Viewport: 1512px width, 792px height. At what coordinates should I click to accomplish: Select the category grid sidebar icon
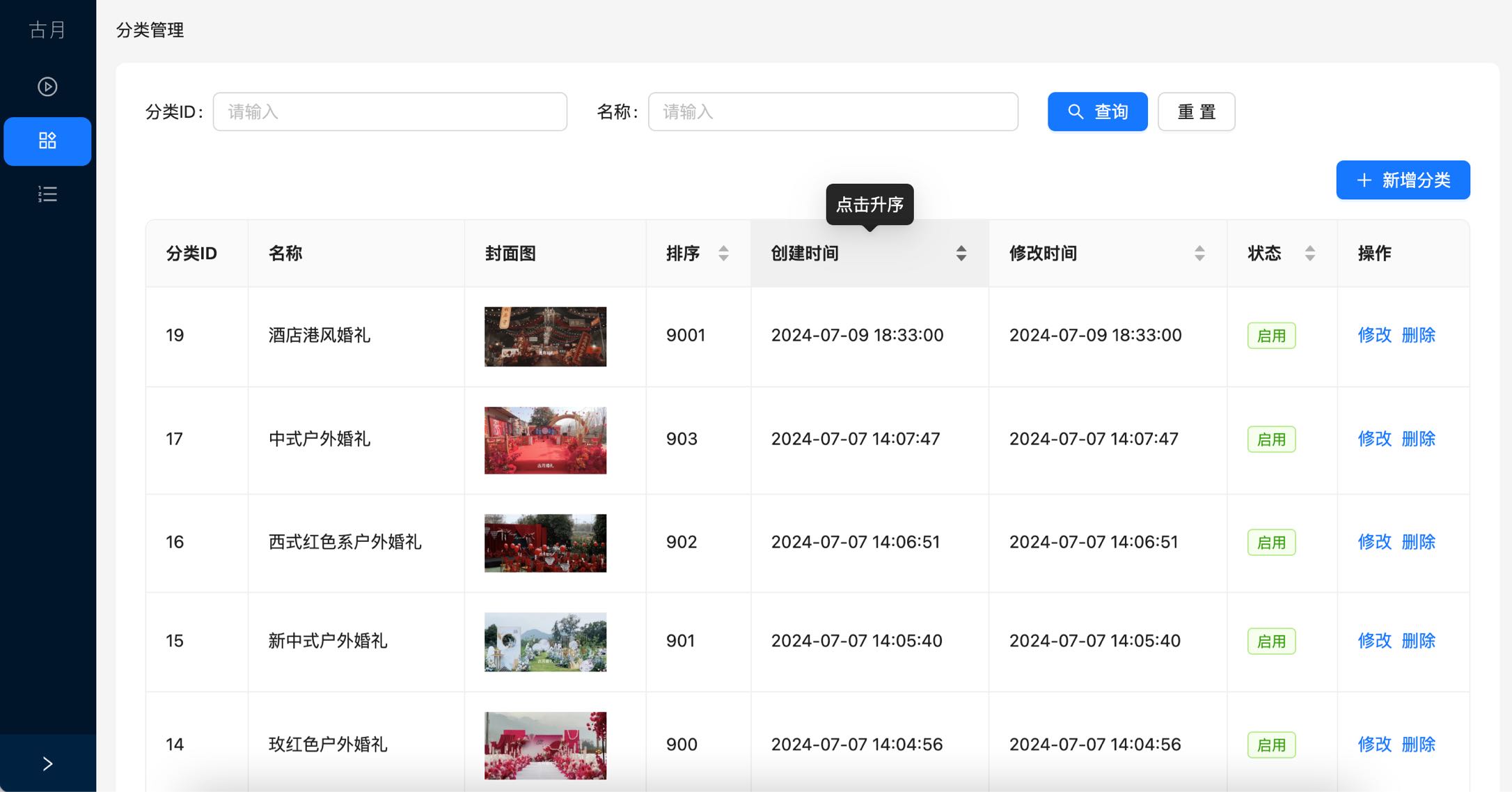click(47, 141)
